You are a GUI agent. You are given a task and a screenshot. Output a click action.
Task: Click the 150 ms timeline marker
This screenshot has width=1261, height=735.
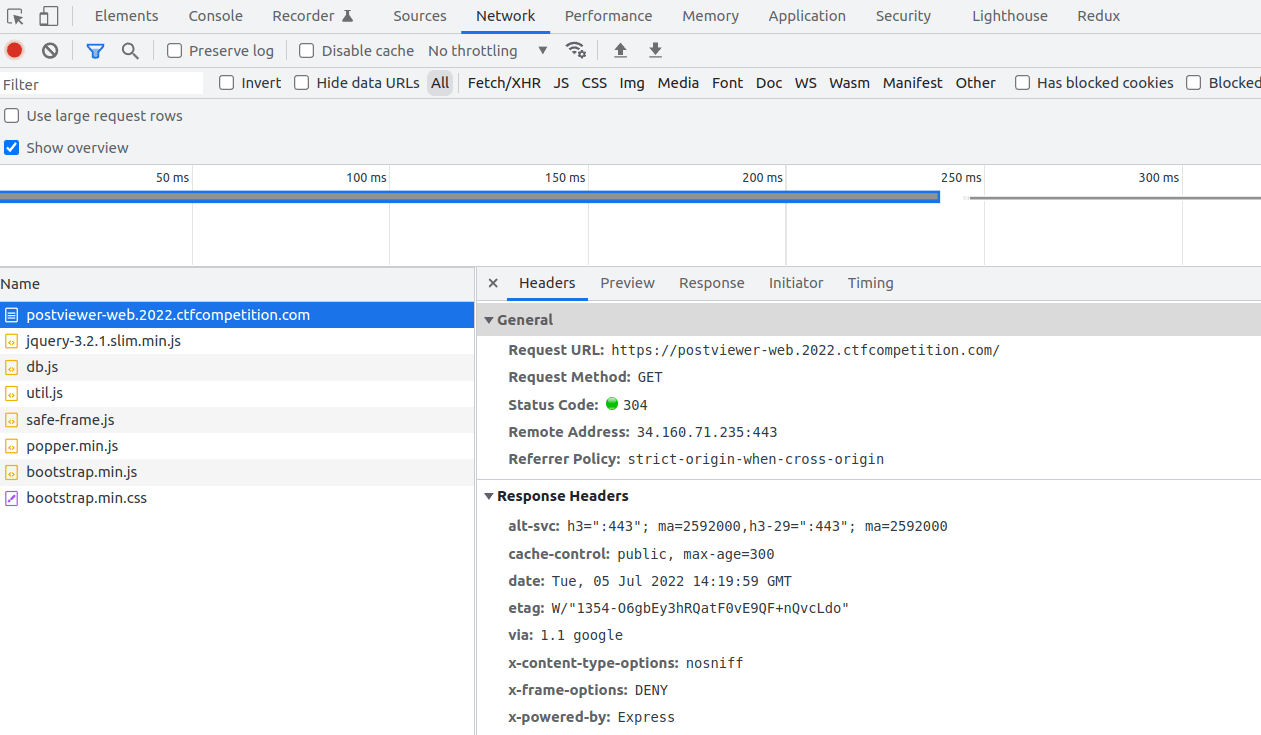point(565,178)
